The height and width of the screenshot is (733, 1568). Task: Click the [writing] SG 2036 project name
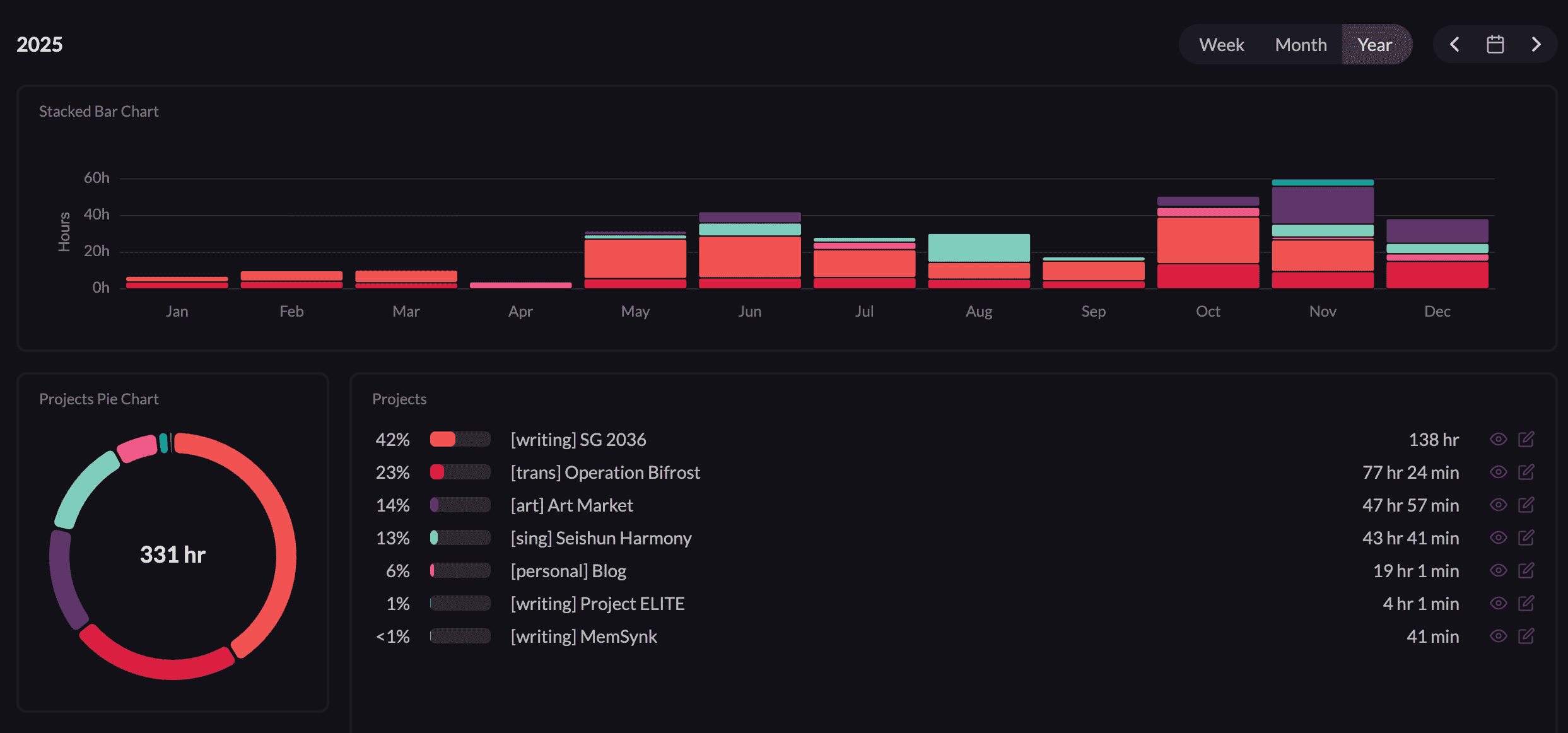[578, 439]
